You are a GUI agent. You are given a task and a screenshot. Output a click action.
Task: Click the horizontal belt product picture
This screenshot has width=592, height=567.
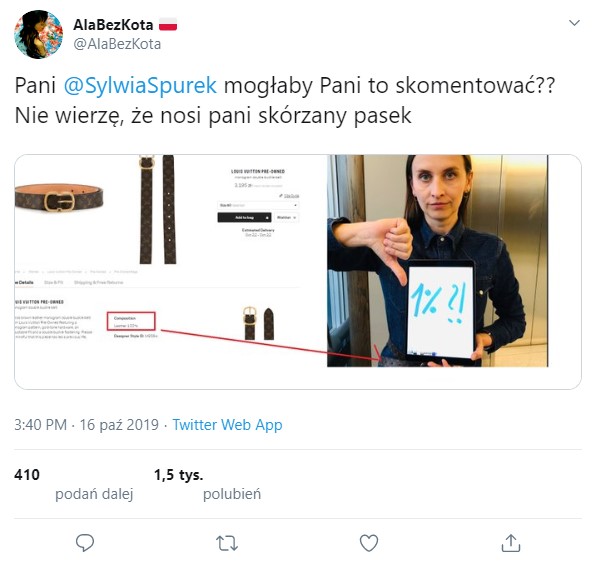59,197
